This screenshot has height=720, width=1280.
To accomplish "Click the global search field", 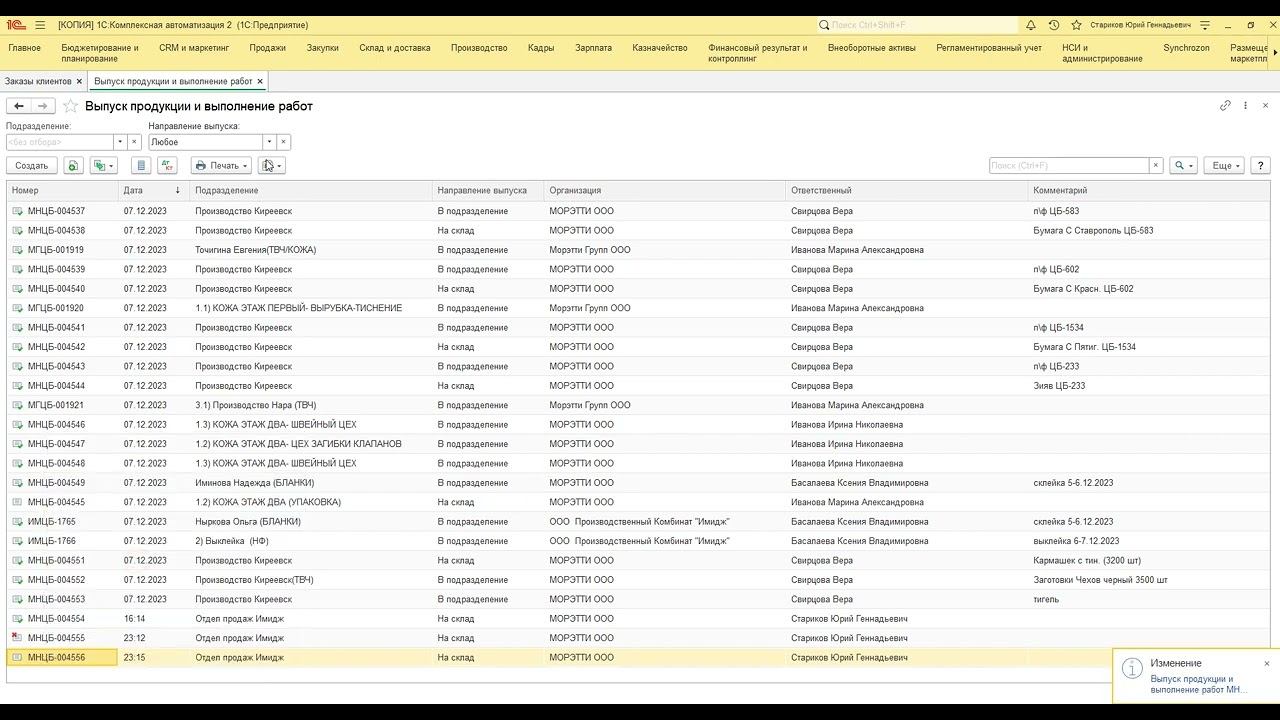I will click(917, 25).
